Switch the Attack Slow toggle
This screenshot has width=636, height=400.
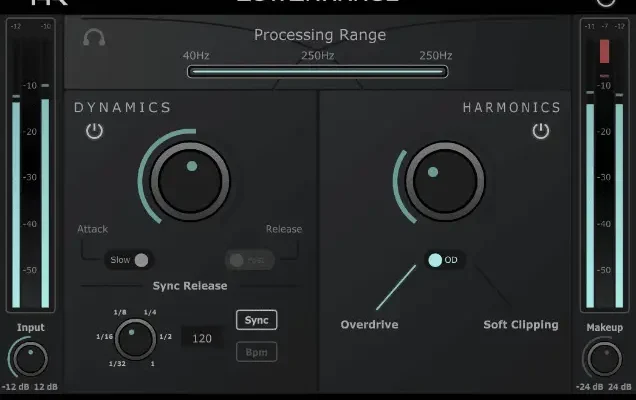click(x=130, y=260)
